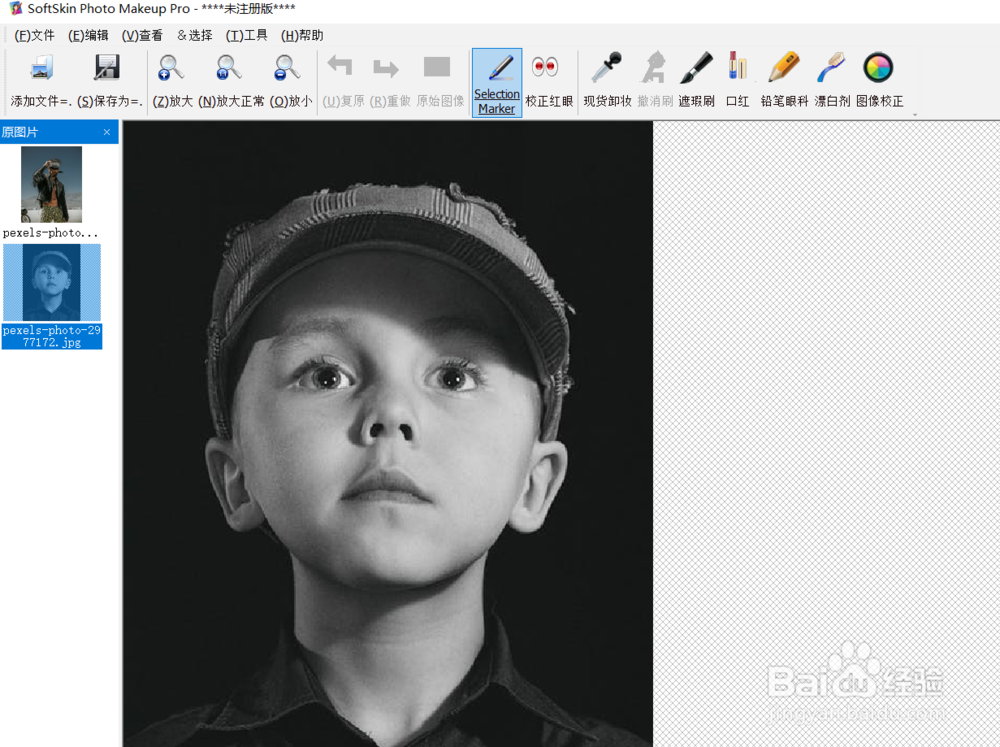Image resolution: width=1000 pixels, height=747 pixels.
Task: Click the Save As floppy icon
Action: click(107, 68)
